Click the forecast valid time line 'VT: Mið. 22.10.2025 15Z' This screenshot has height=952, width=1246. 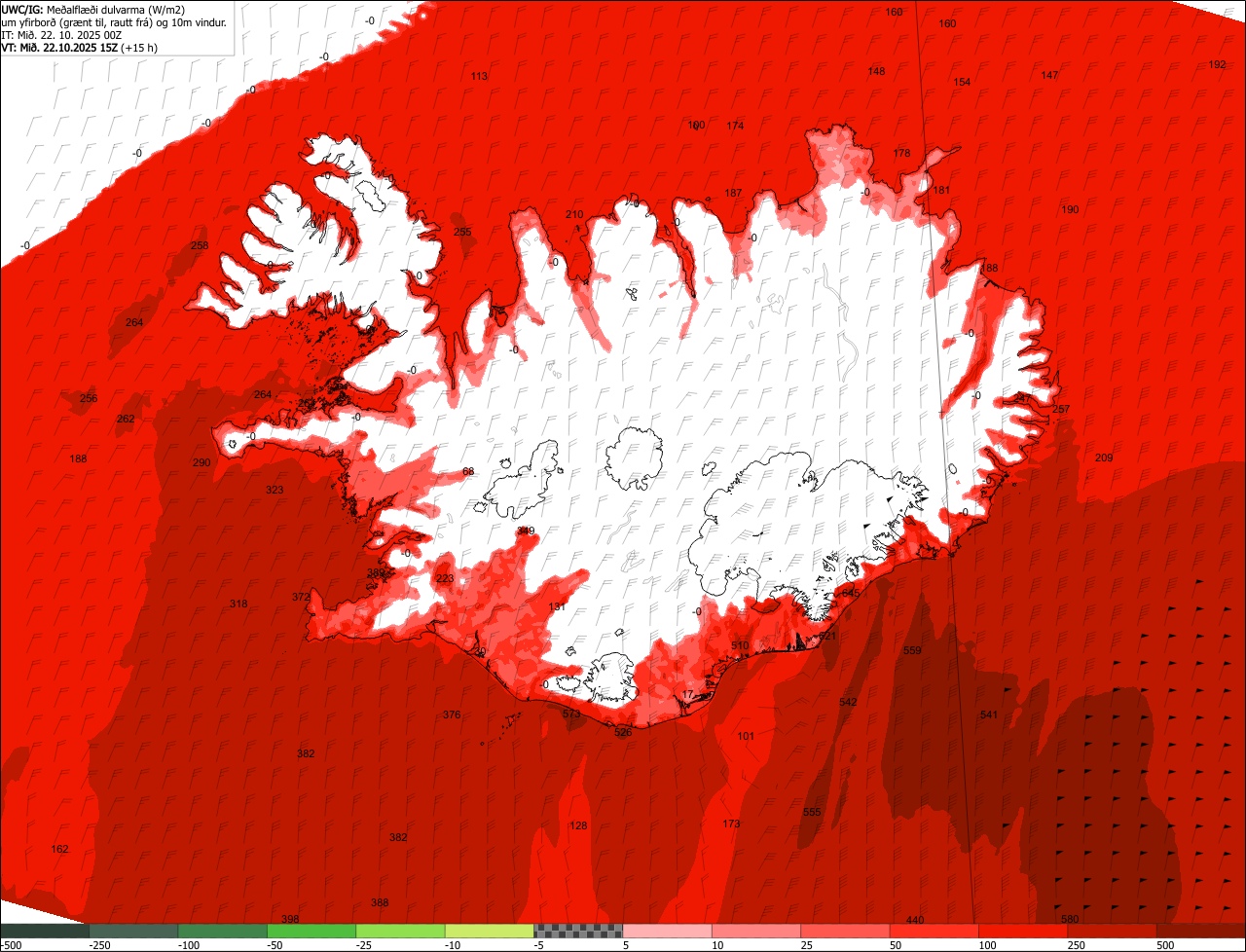57,48
